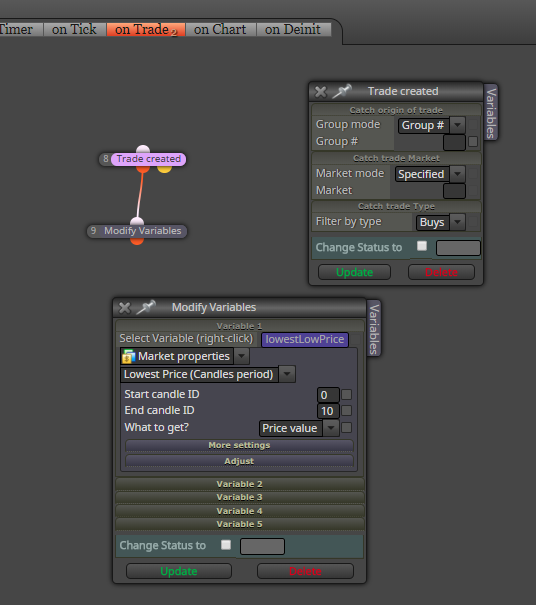Open the Filter by type dropdown
The width and height of the screenshot is (536, 605).
(458, 222)
